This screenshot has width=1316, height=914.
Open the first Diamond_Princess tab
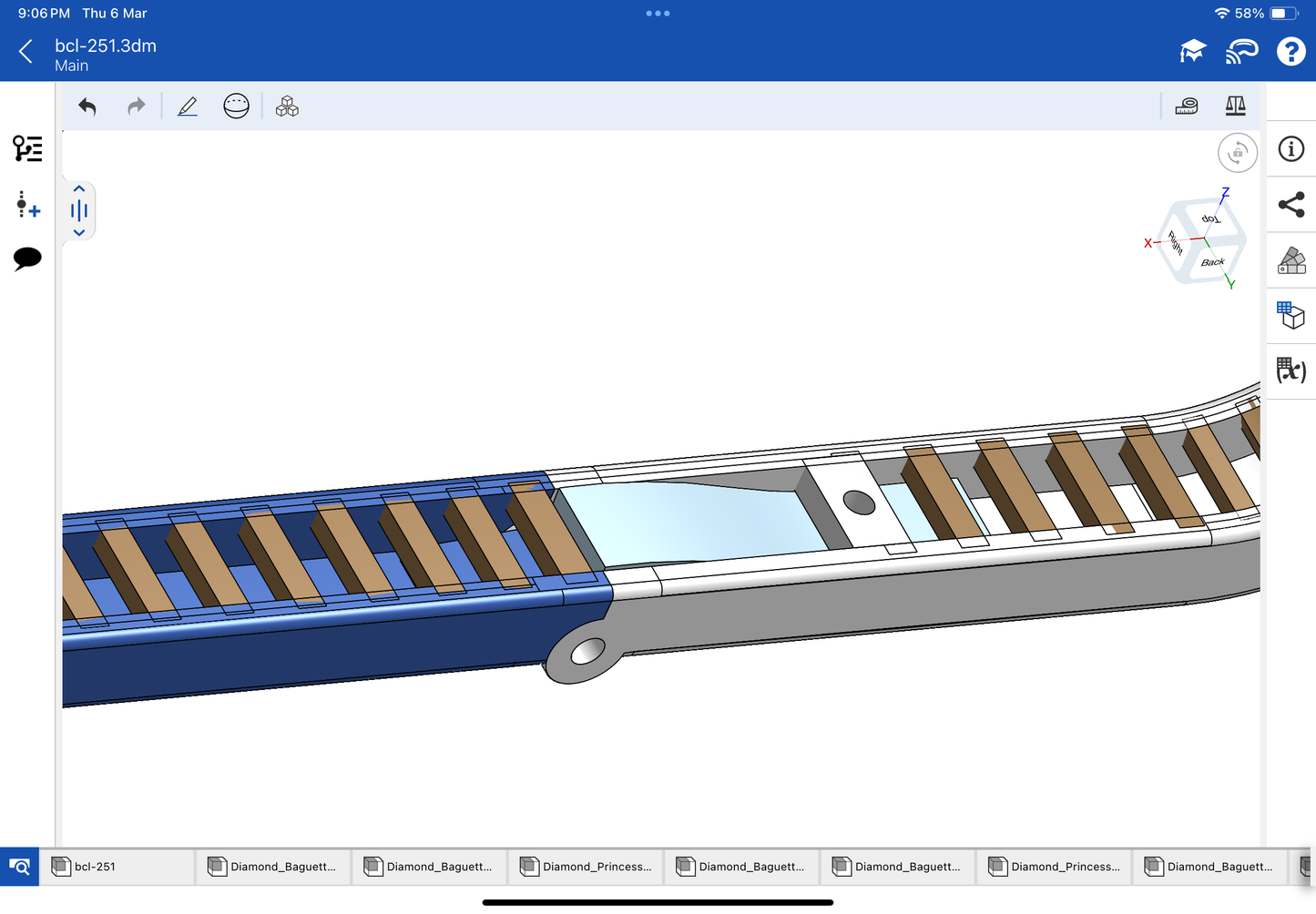[586, 867]
